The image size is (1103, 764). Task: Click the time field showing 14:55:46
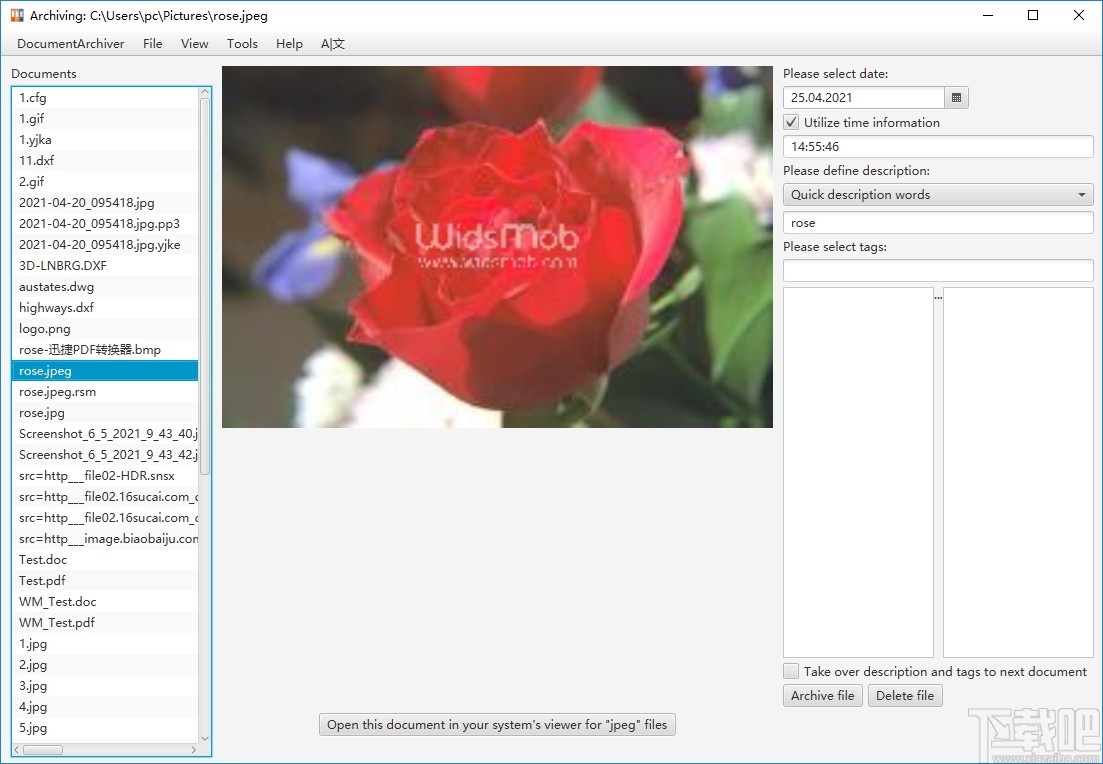[x=937, y=146]
